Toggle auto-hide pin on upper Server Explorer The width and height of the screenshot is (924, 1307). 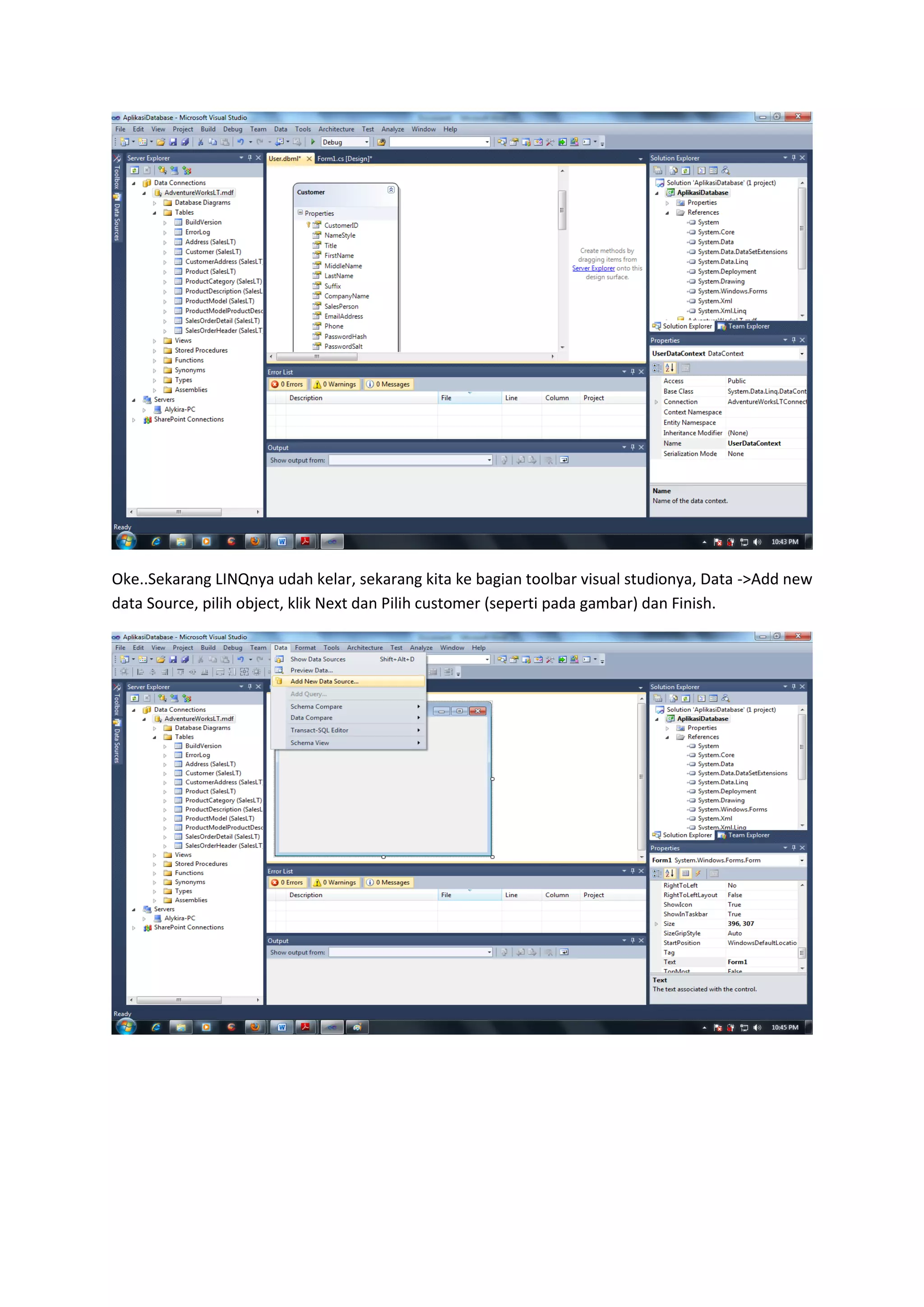[x=250, y=158]
